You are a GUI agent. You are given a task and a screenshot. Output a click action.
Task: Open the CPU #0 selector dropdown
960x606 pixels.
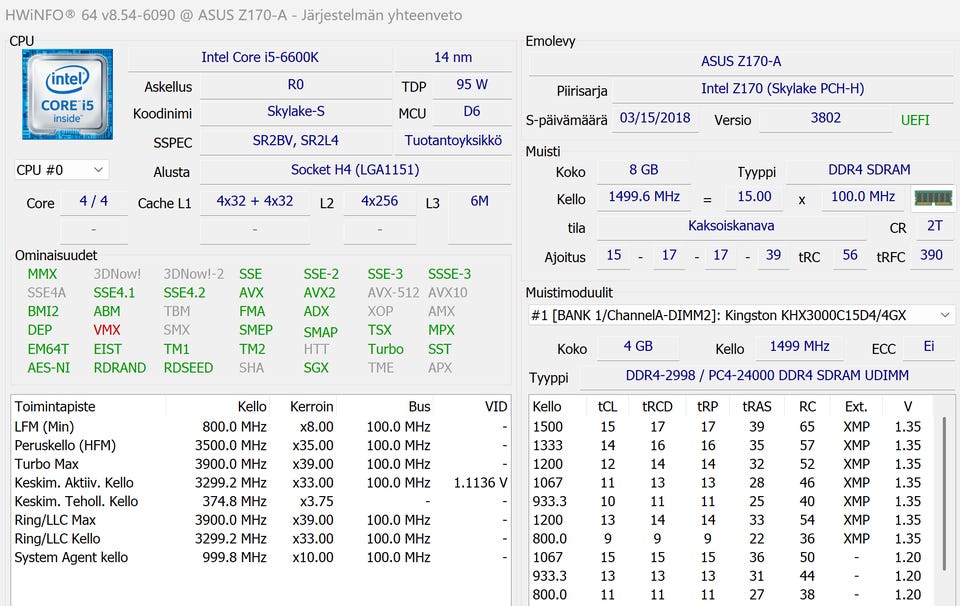pos(61,170)
